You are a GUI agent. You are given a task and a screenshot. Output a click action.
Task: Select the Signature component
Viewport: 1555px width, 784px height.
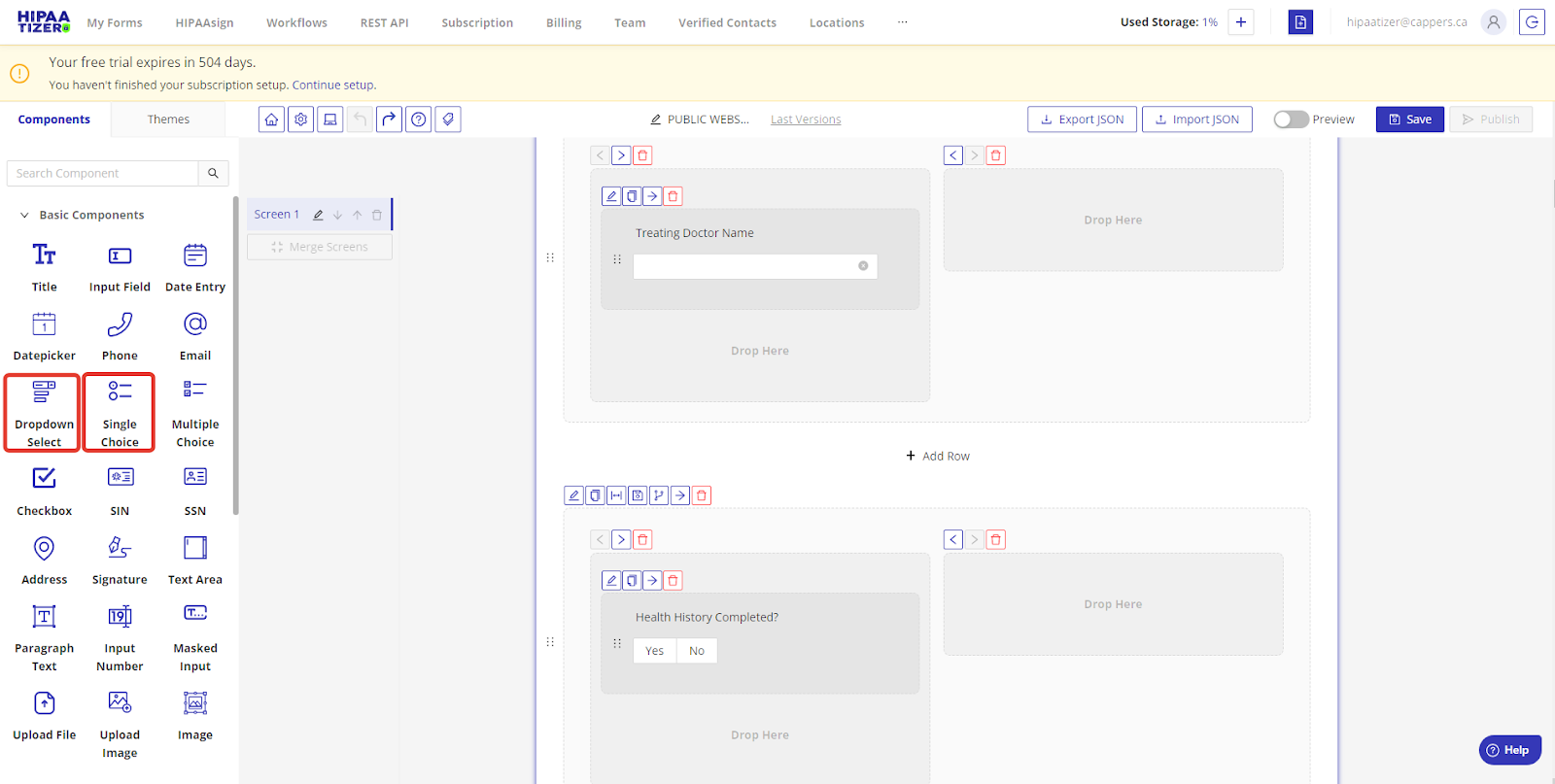pos(120,550)
